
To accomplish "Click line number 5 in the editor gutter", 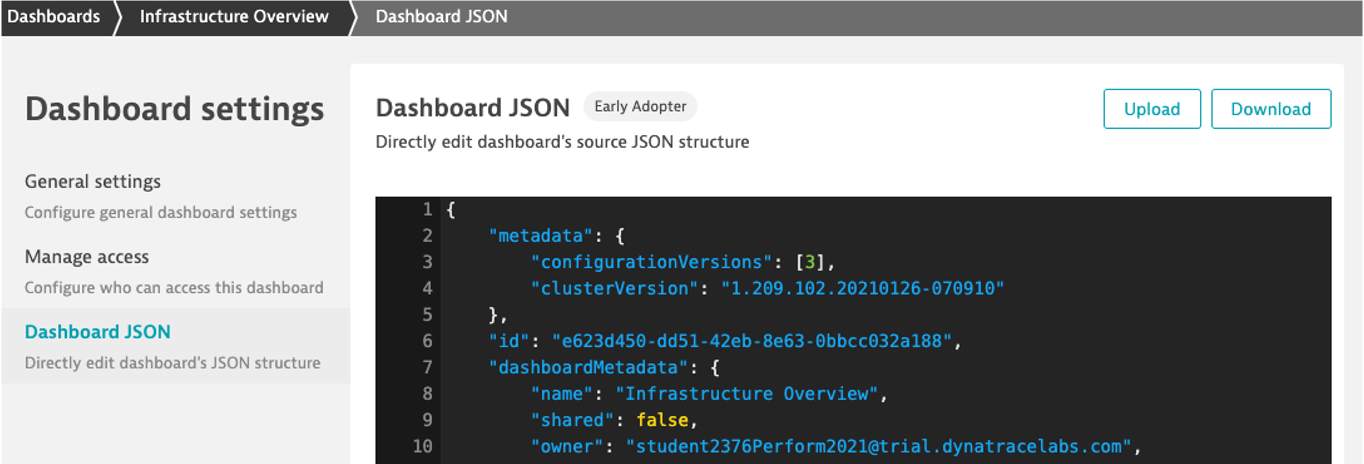I will click(427, 315).
